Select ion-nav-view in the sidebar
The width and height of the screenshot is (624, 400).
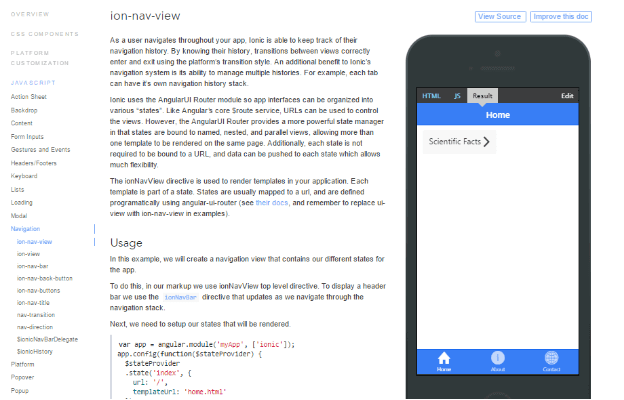point(34,242)
